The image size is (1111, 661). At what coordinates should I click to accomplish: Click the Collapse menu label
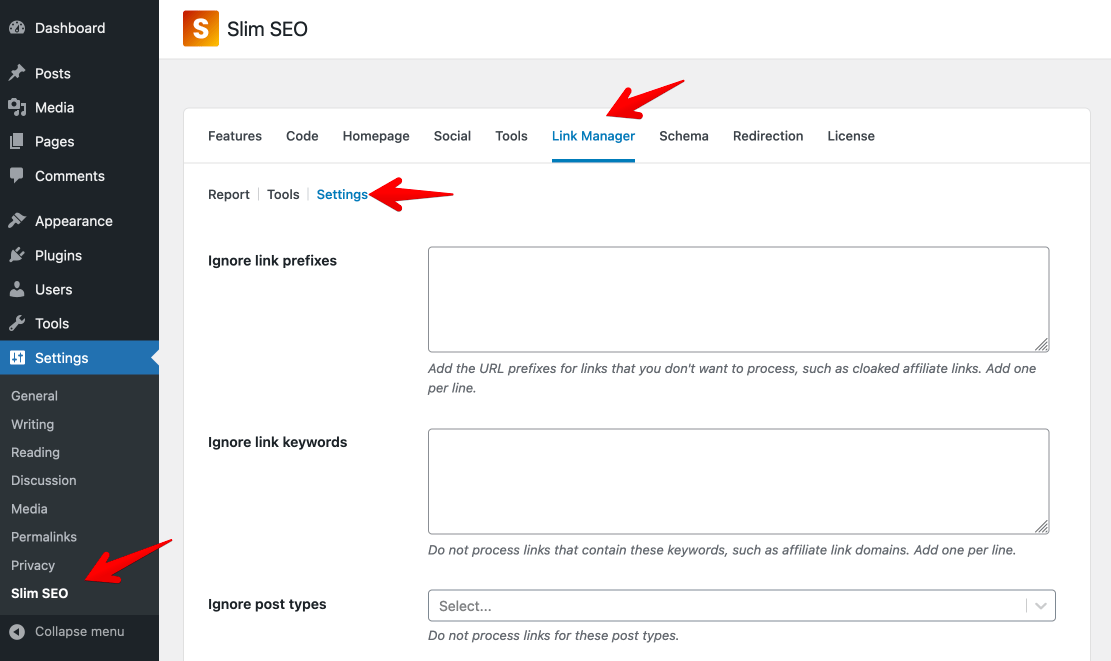79,631
